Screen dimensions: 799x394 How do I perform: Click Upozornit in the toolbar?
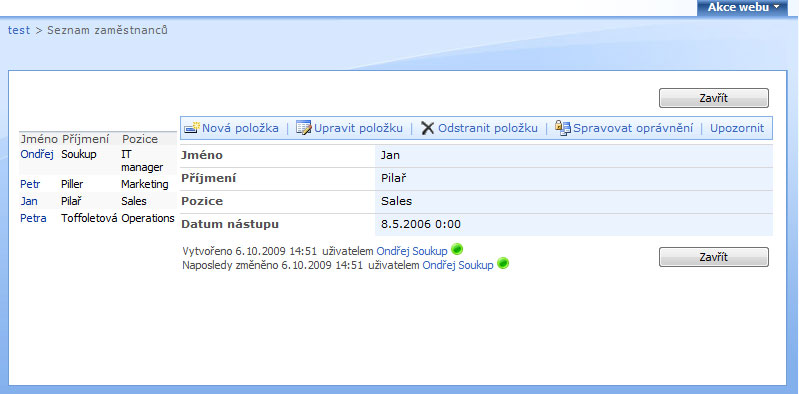pos(737,128)
